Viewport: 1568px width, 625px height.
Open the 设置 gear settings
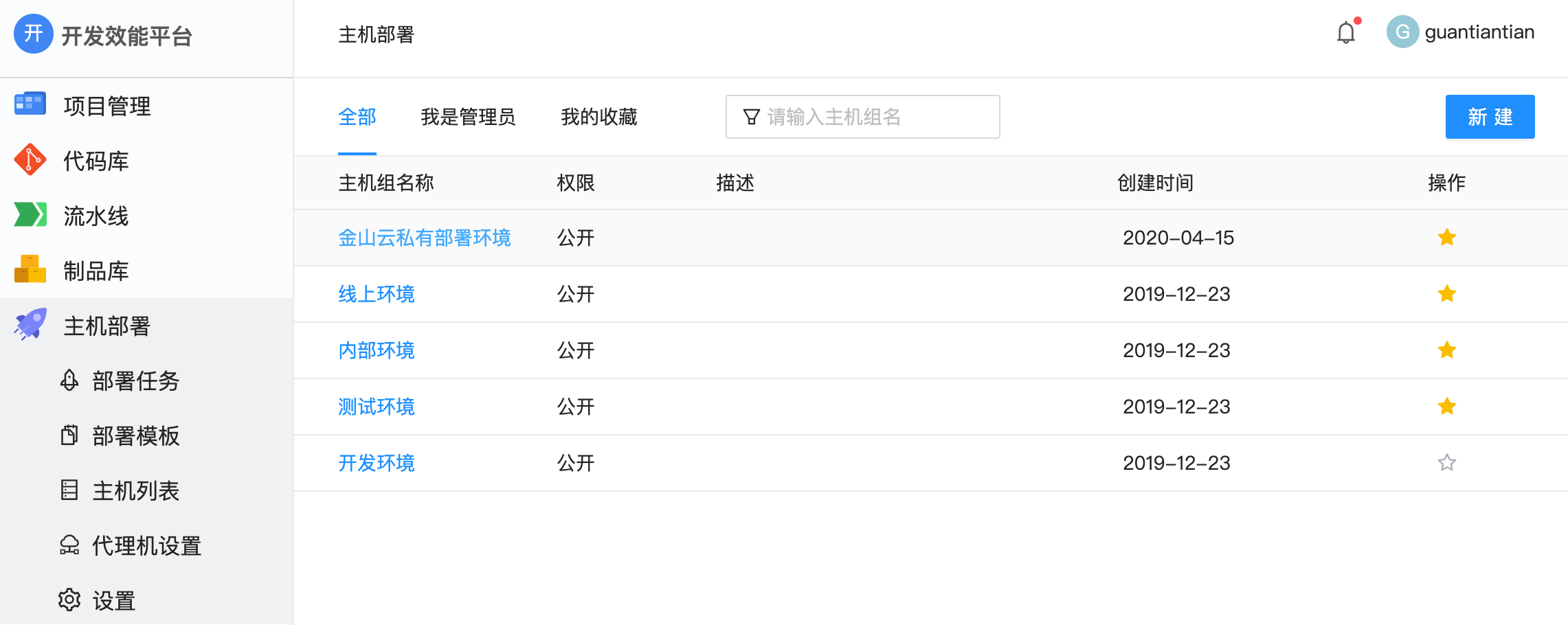click(x=69, y=600)
